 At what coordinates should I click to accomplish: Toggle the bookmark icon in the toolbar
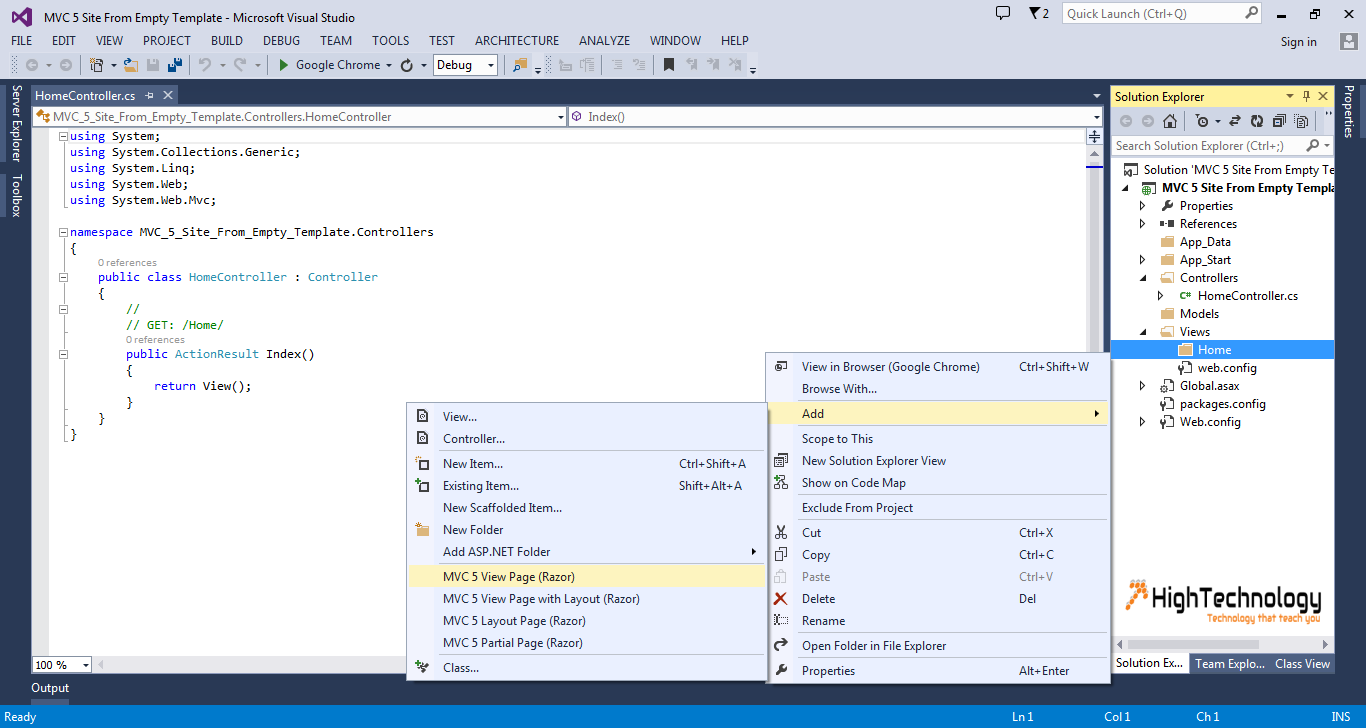pos(669,65)
